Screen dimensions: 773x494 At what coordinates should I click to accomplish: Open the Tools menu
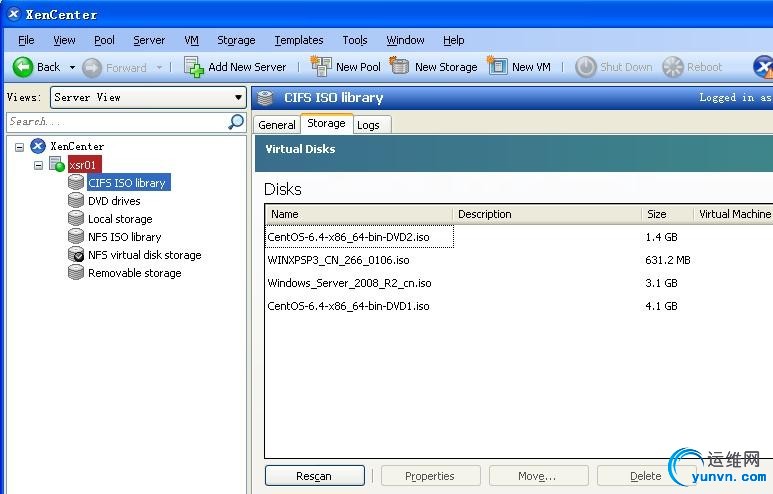point(355,40)
